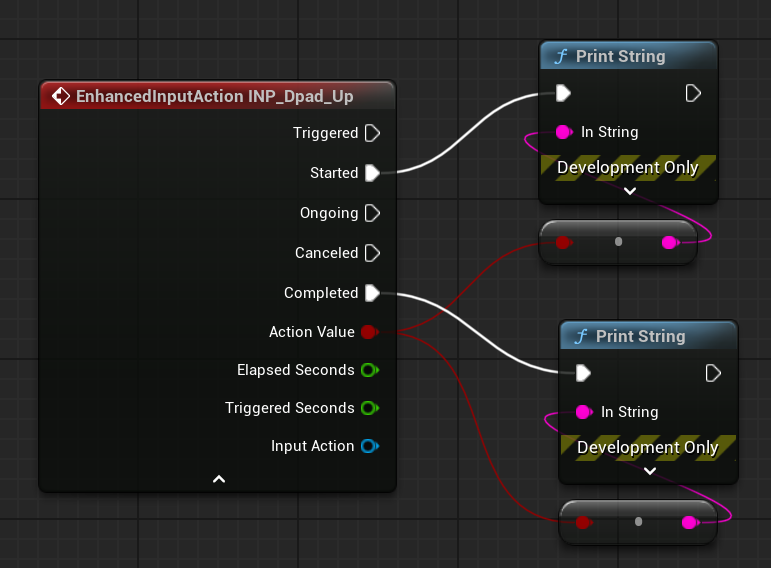Select the lower Print String node header
Screen dimensions: 771x568
click(648, 336)
